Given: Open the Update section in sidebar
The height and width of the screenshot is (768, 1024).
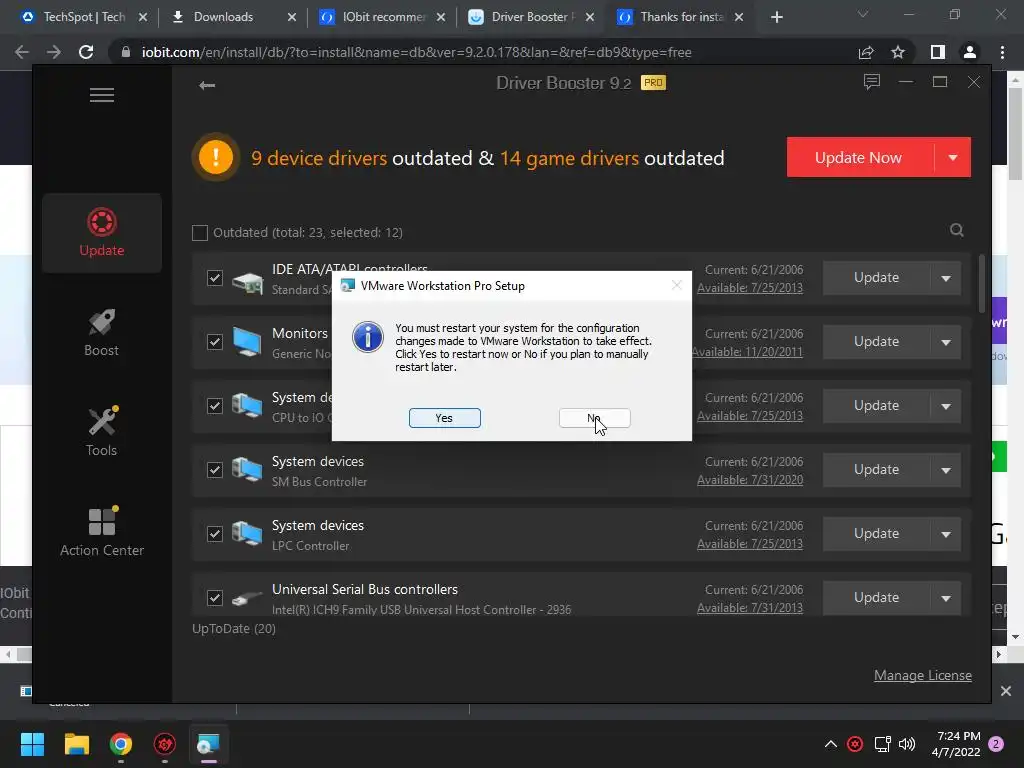Looking at the screenshot, I should pos(102,232).
